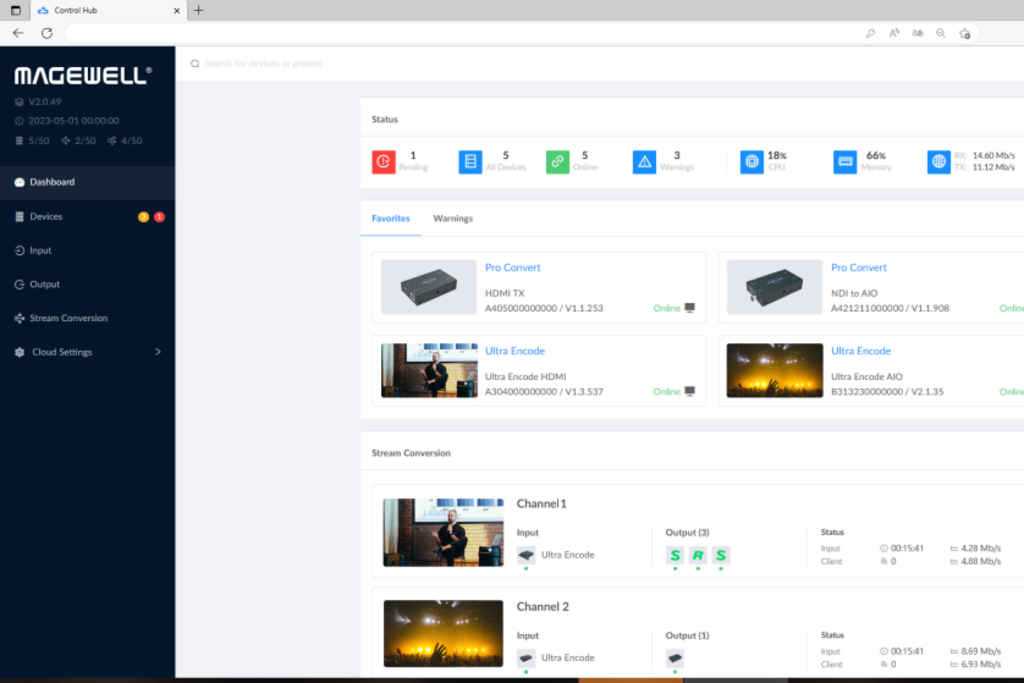
Task: Click the orange Devices notification badge
Action: (144, 217)
